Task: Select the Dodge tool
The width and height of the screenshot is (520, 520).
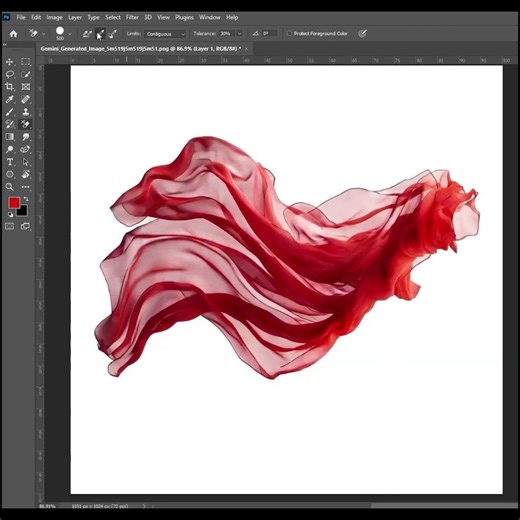Action: click(x=9, y=149)
